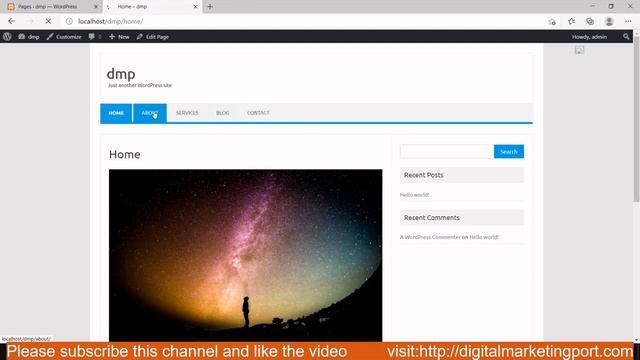Click admin bar search magnifier icon
The width and height of the screenshot is (640, 360).
(626, 37)
